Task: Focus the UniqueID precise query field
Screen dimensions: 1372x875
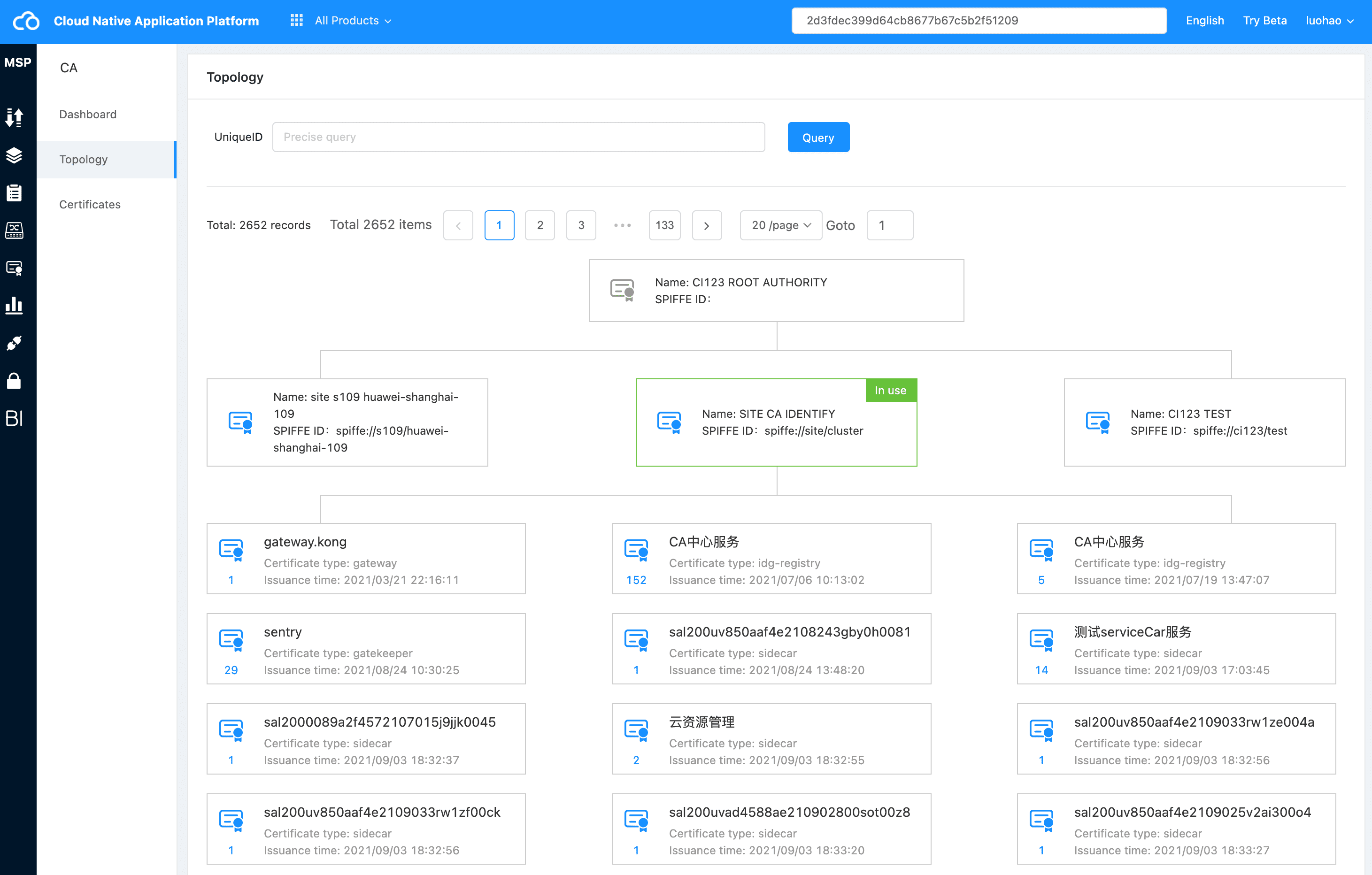Action: 518,137
